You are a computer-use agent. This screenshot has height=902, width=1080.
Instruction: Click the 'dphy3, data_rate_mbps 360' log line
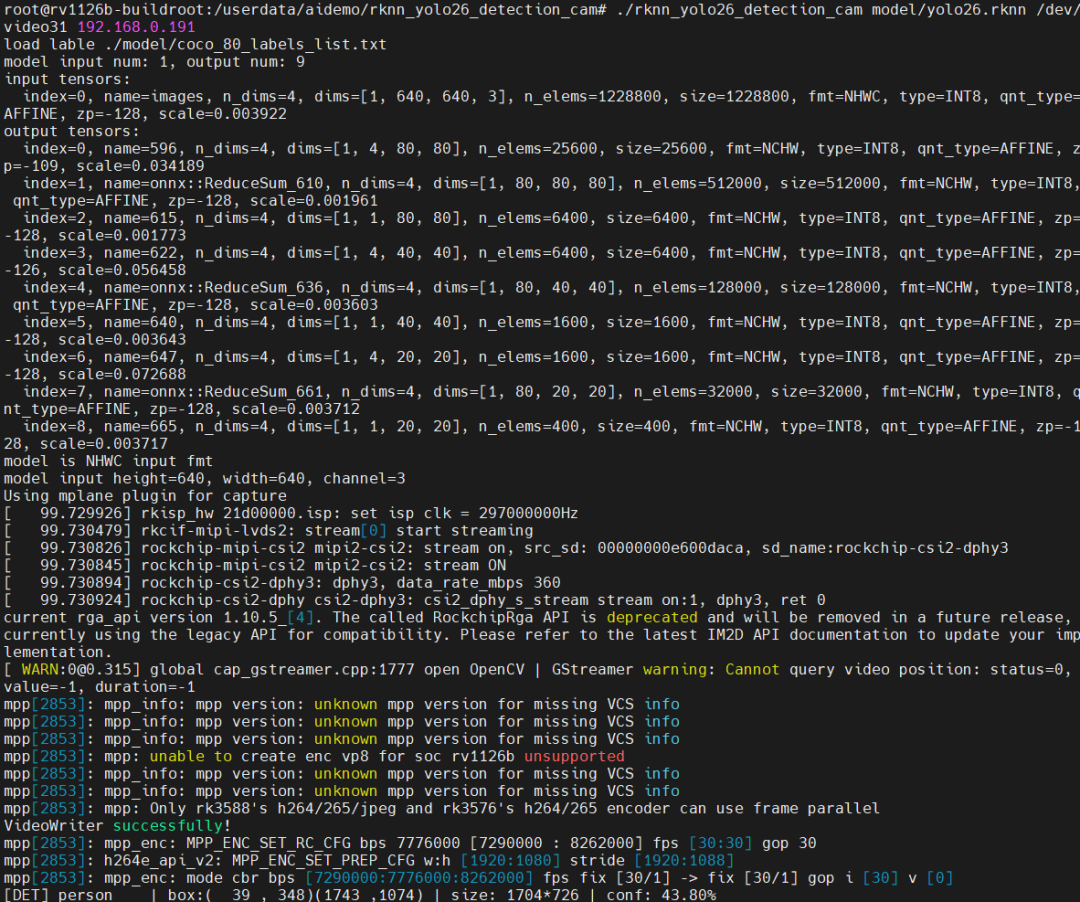point(282,583)
